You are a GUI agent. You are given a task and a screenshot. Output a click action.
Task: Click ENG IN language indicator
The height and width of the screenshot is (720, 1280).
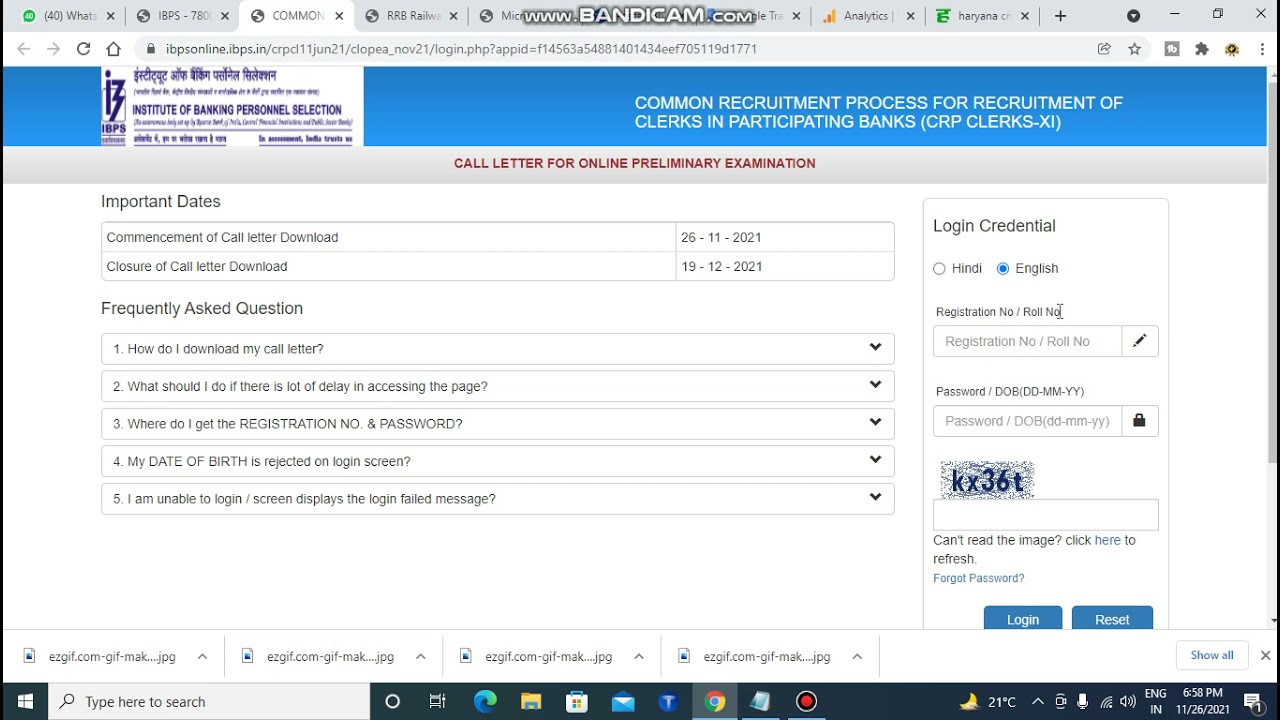1156,701
